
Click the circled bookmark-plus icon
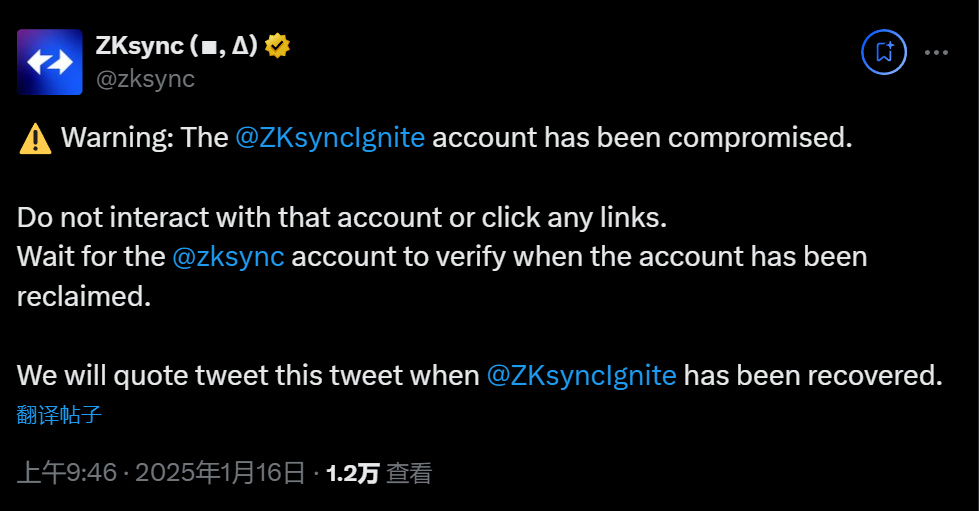click(883, 52)
